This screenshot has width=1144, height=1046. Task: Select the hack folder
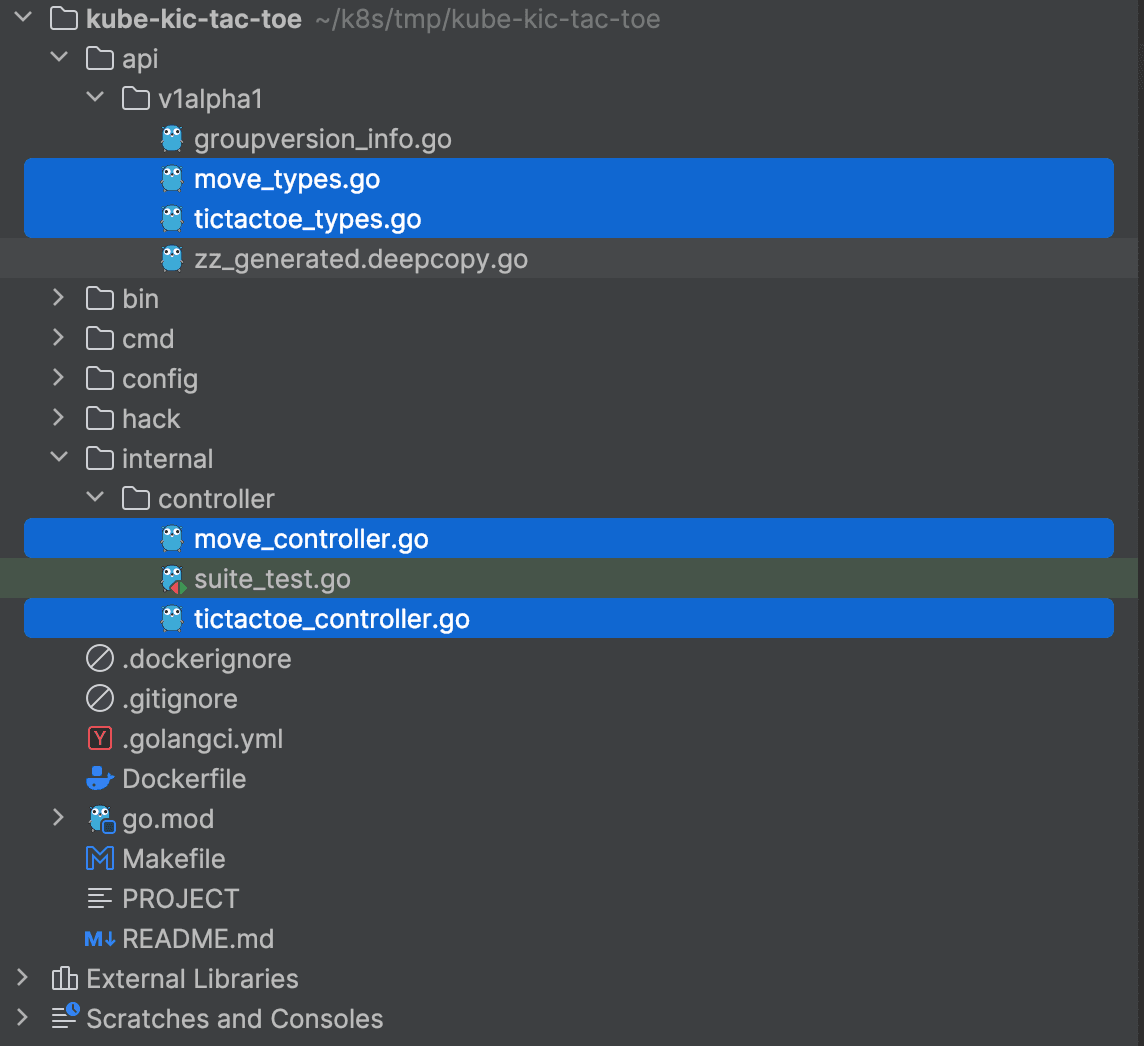point(151,419)
